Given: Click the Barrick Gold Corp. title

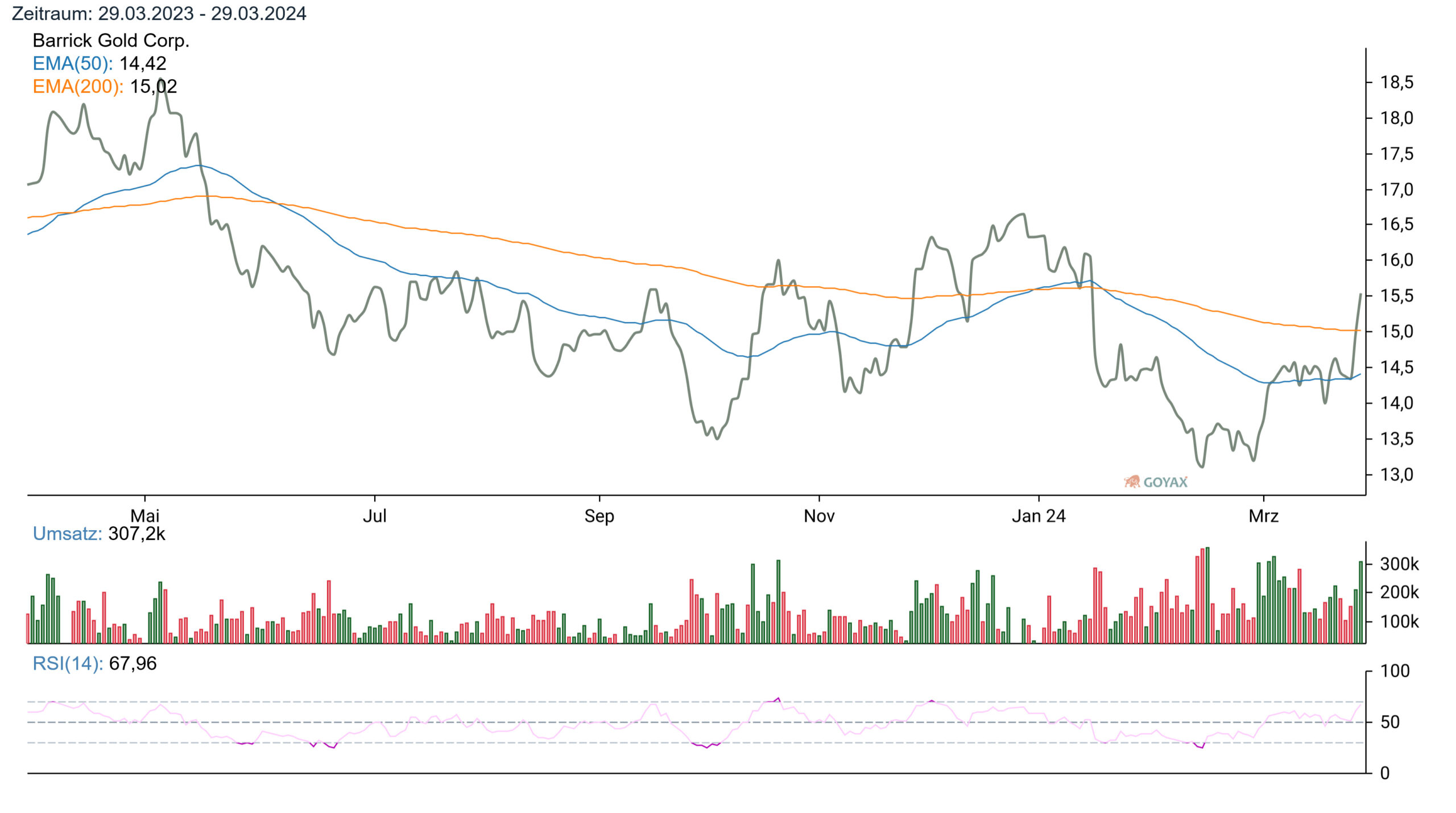Looking at the screenshot, I should click(111, 40).
